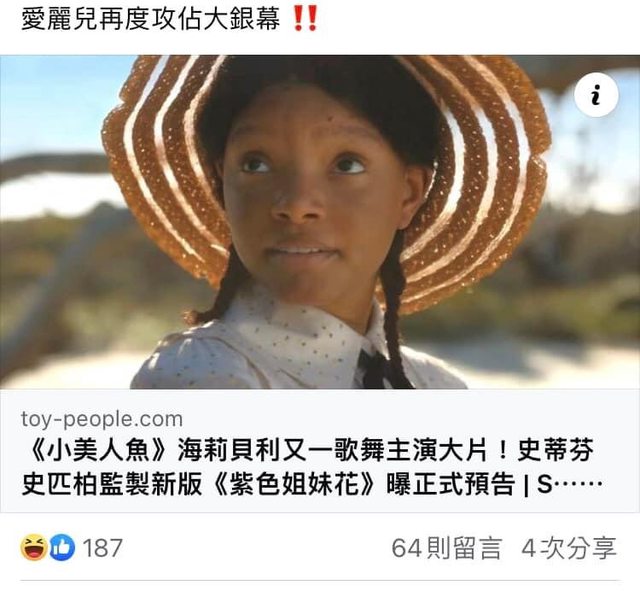Select the post caption 愛麗兒再度攻佔大銀幕

coord(151,19)
